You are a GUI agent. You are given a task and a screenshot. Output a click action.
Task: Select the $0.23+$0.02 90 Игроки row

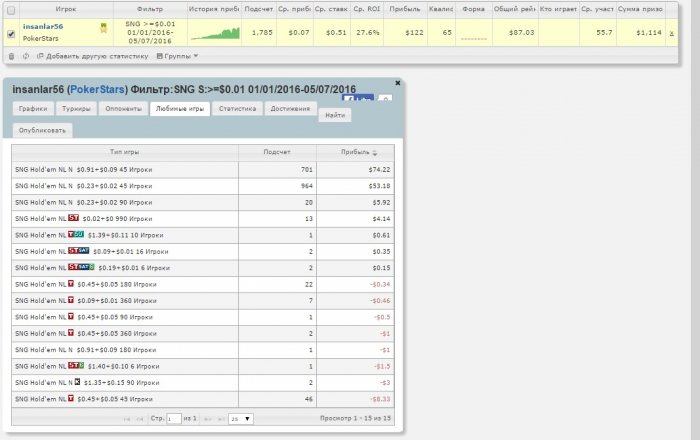[x=203, y=203]
